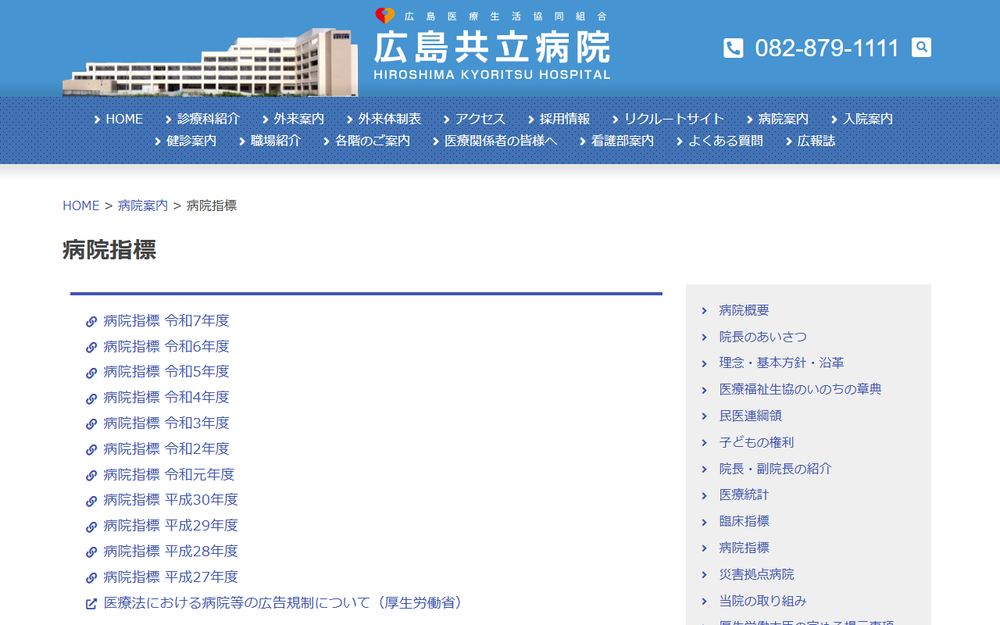Open 当院の取り組み in the sidebar
The image size is (1000, 625).
(763, 601)
